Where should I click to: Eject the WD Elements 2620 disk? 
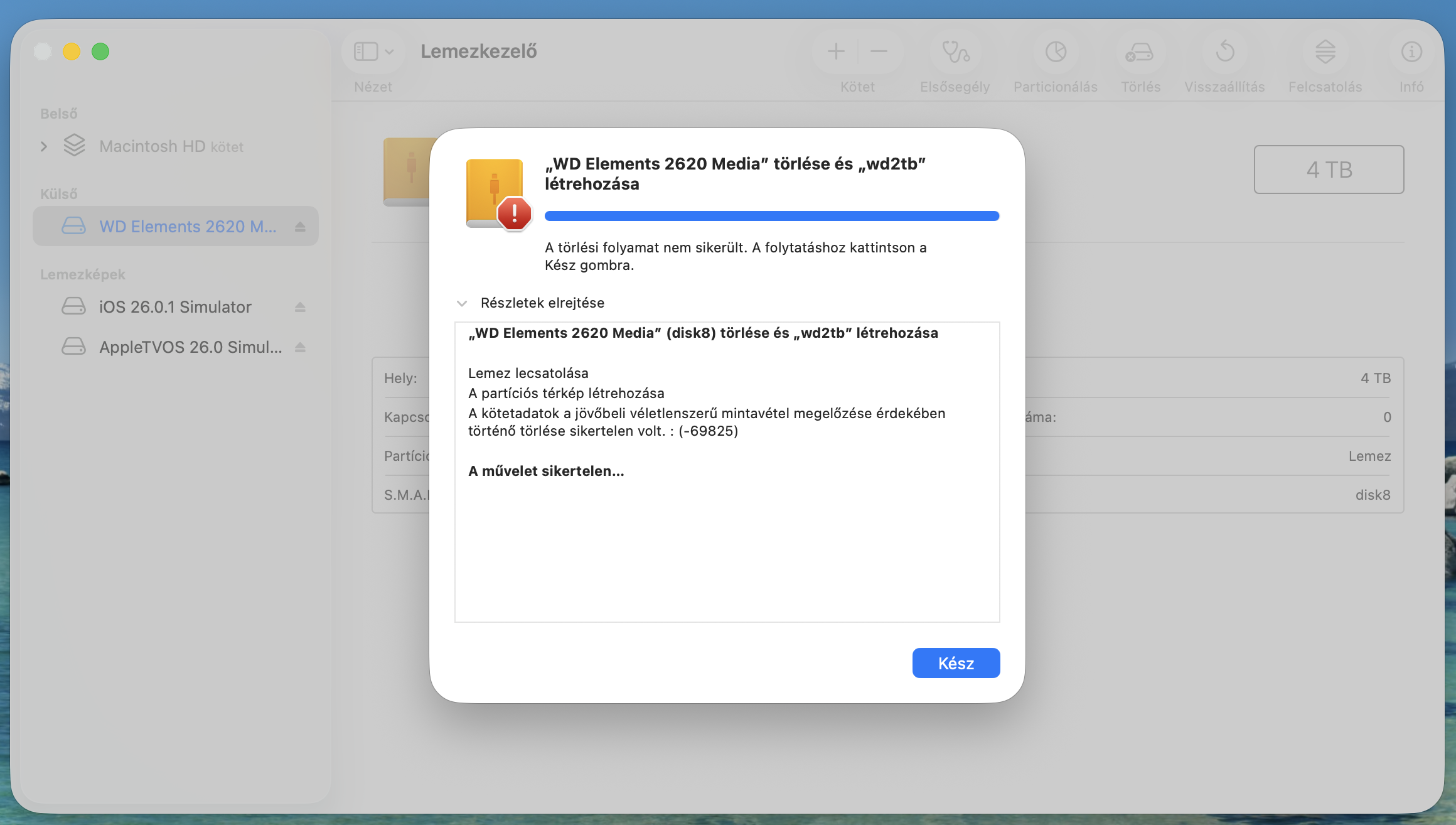click(300, 227)
